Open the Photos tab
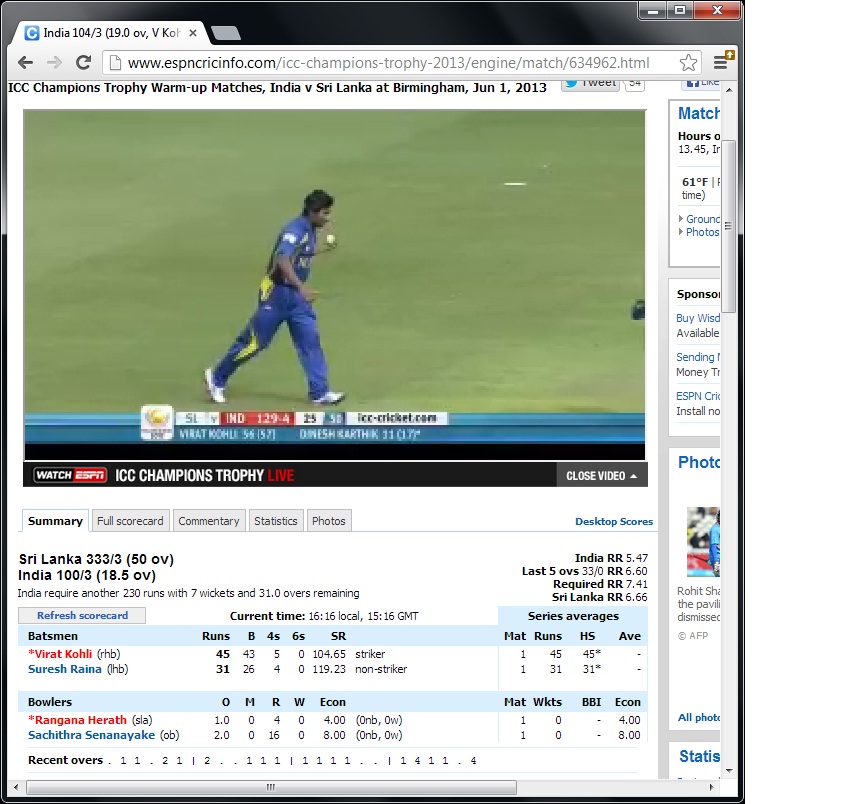Screen dimensions: 864x804 pyautogui.click(x=329, y=521)
